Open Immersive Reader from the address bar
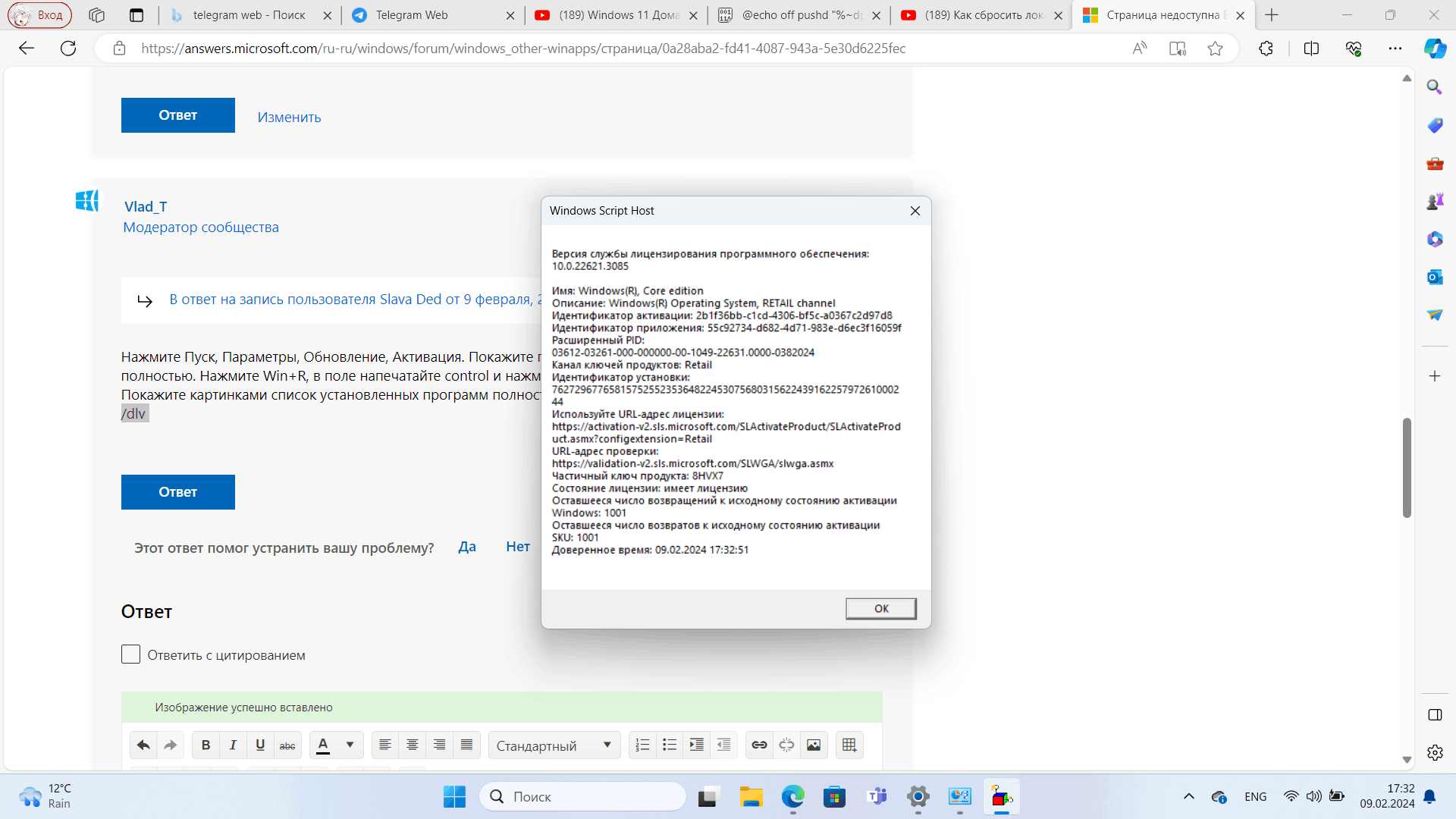Viewport: 1456px width, 819px height. pos(1177,49)
